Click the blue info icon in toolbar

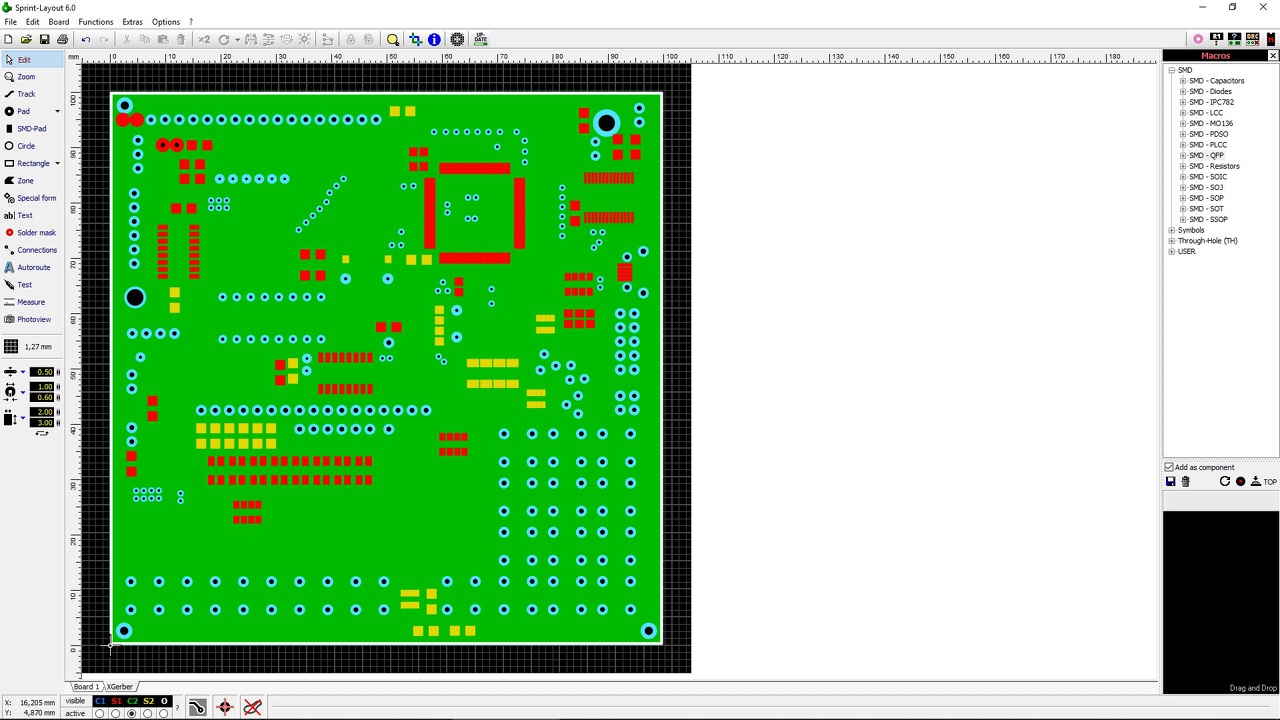(434, 39)
